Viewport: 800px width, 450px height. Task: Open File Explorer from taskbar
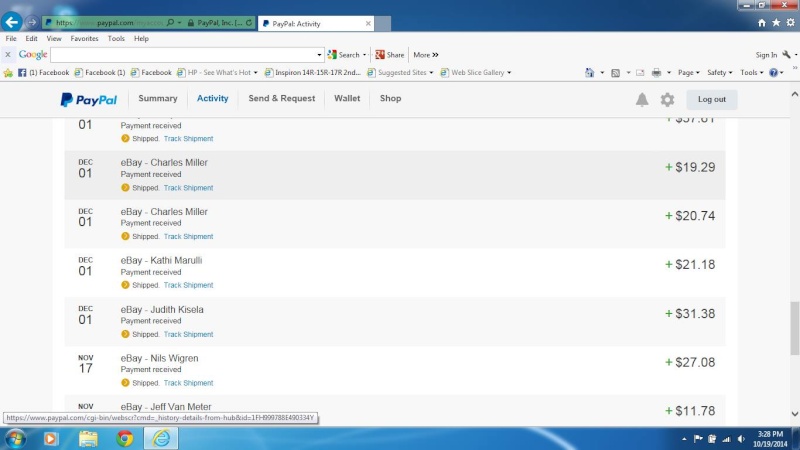point(88,438)
